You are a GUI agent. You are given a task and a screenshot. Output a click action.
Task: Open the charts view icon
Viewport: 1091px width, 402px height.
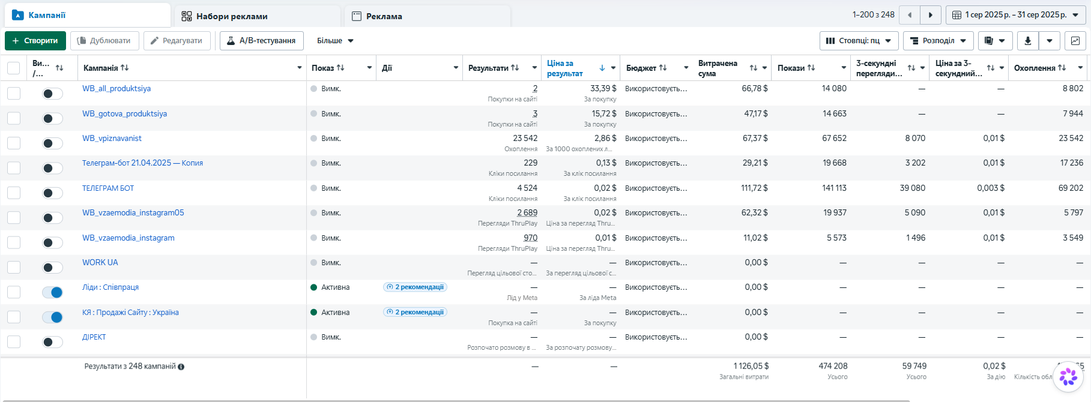coord(1074,41)
